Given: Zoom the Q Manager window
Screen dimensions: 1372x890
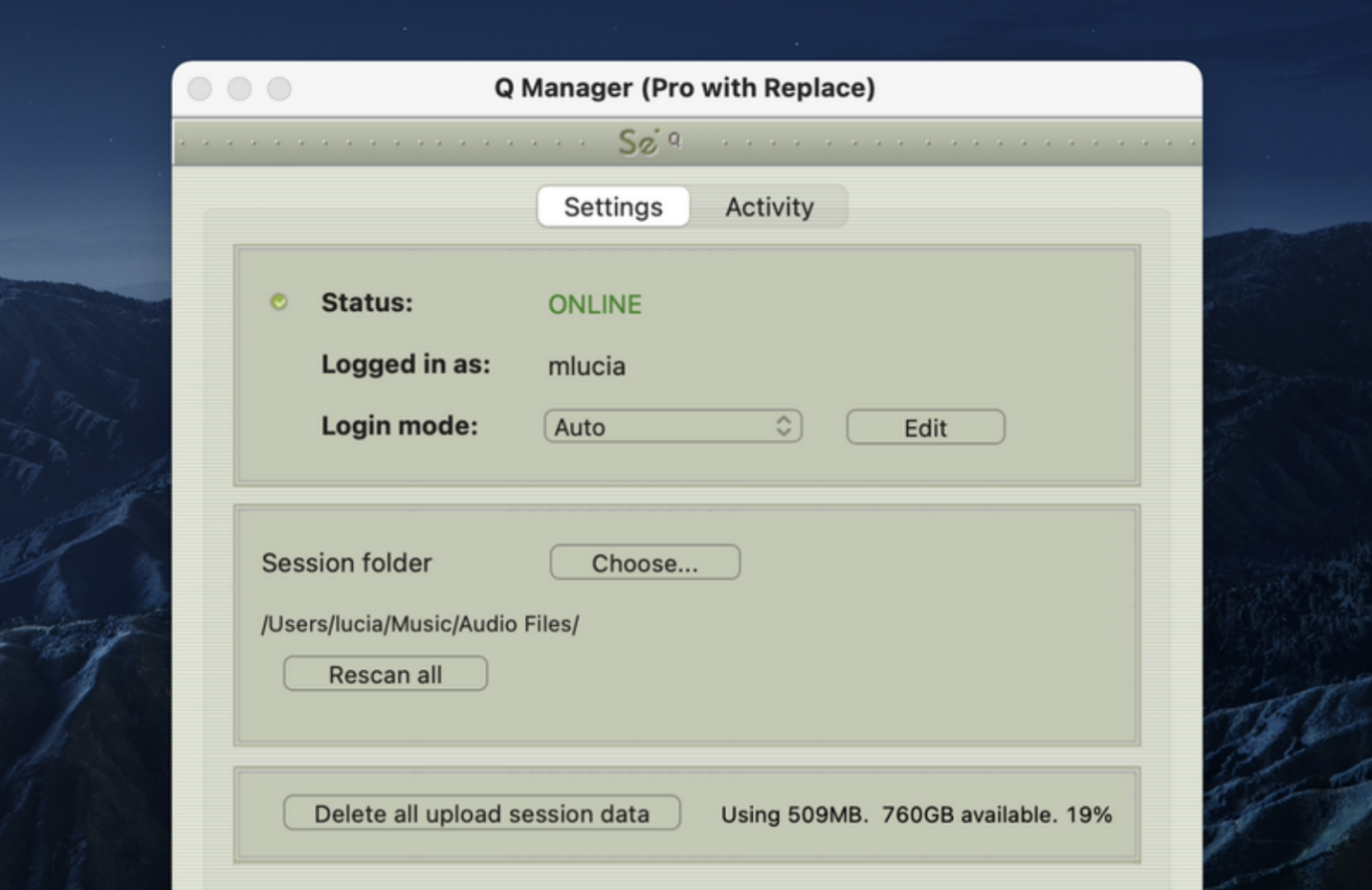Looking at the screenshot, I should click(279, 89).
